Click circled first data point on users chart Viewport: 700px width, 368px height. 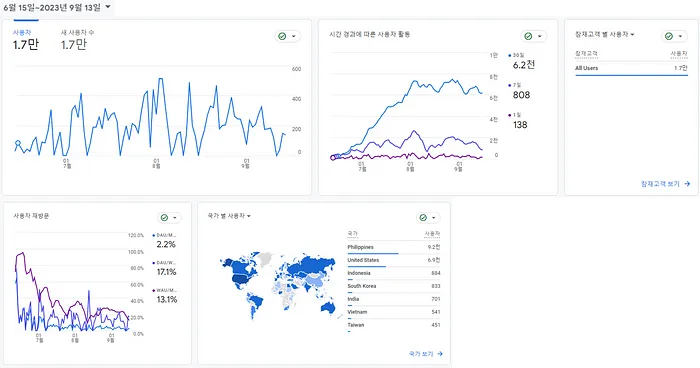point(18,143)
